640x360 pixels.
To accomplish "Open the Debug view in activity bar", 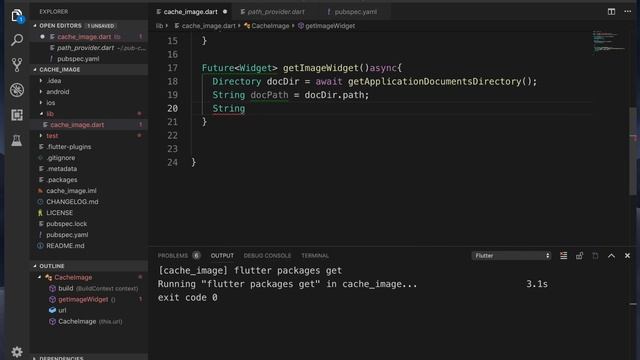I will click(17, 90).
